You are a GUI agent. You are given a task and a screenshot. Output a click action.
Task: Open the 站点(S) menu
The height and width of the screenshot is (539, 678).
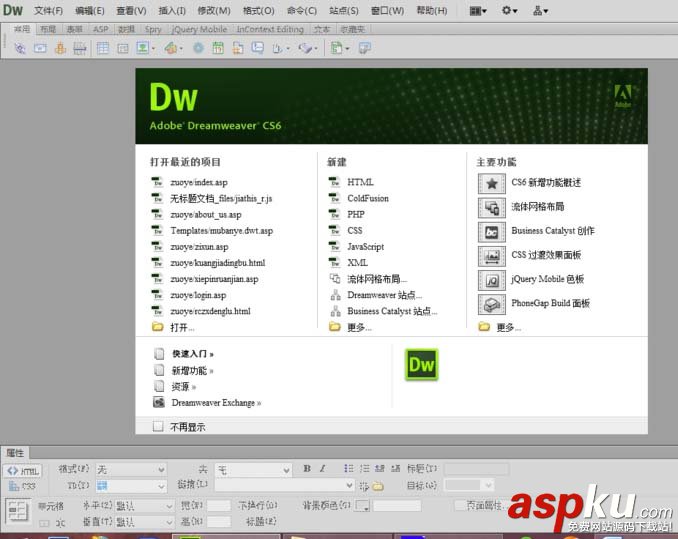344,10
